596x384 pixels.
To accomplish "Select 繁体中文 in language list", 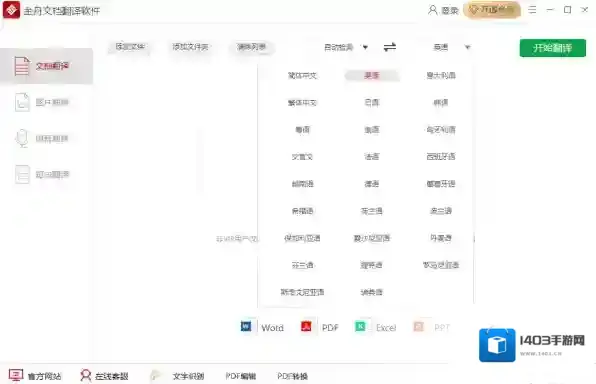I will [x=302, y=103].
